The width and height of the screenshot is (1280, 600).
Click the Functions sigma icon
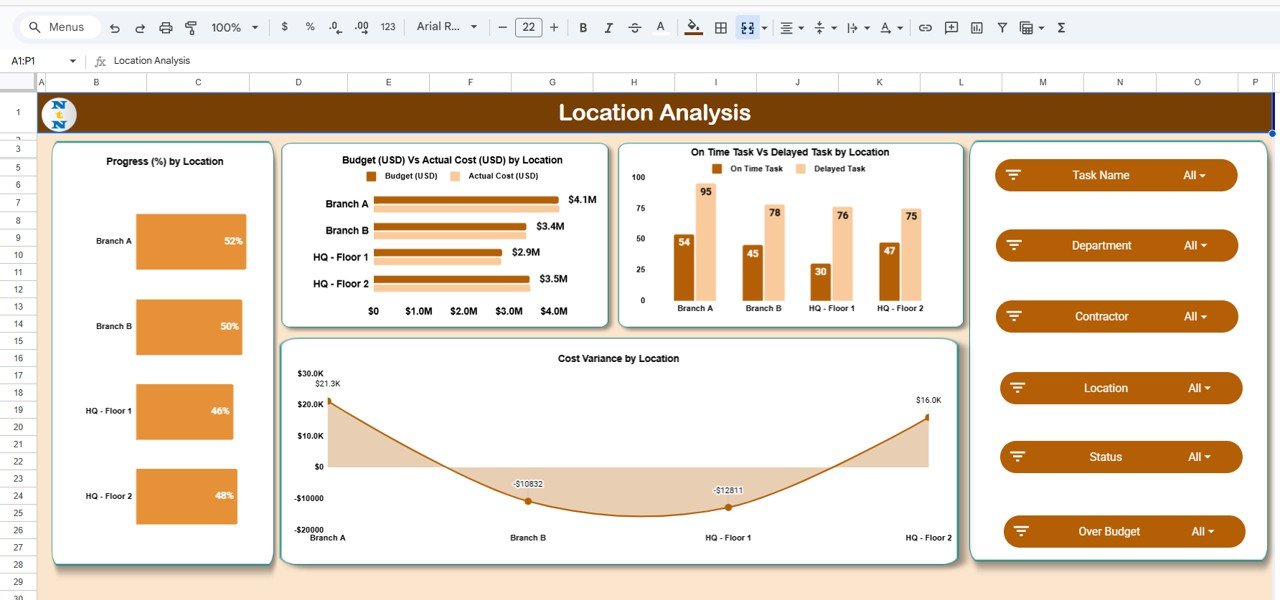1059,27
